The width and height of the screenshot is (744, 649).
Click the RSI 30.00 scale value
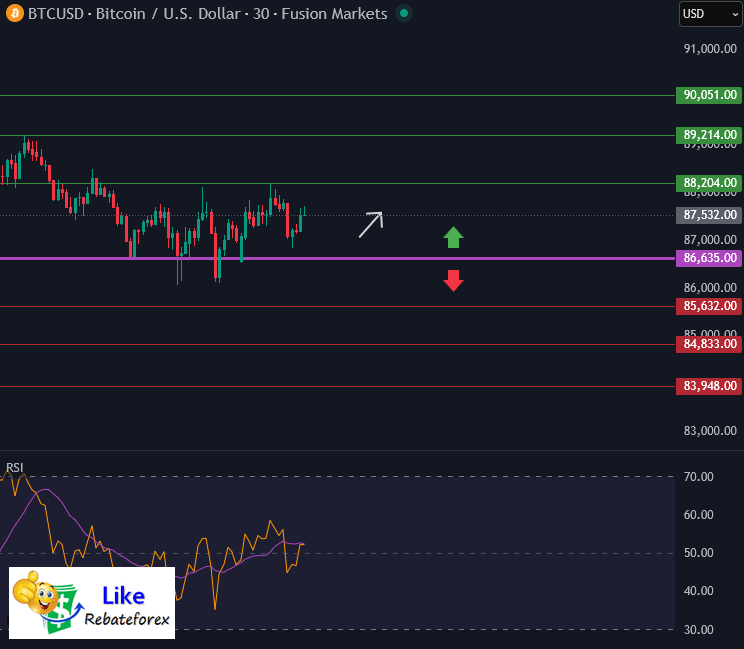698,630
